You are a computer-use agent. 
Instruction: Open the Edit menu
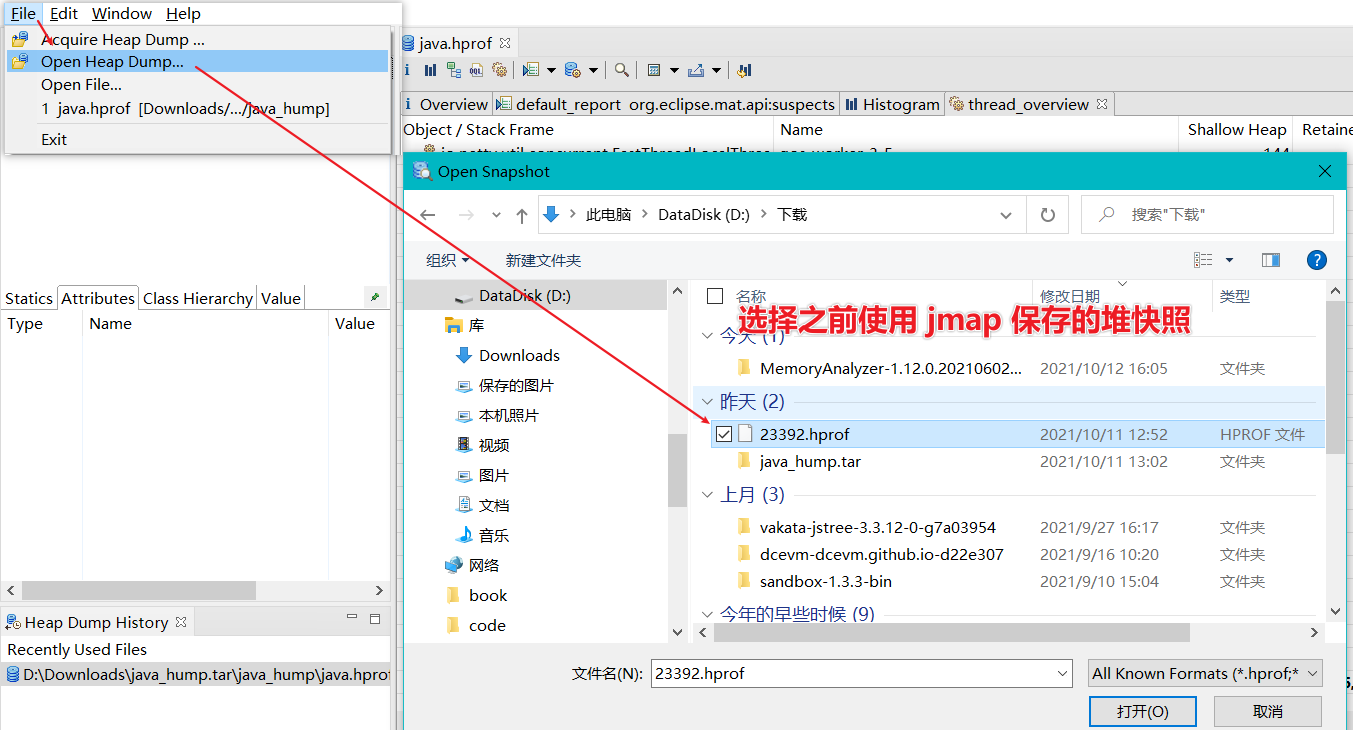click(x=64, y=14)
